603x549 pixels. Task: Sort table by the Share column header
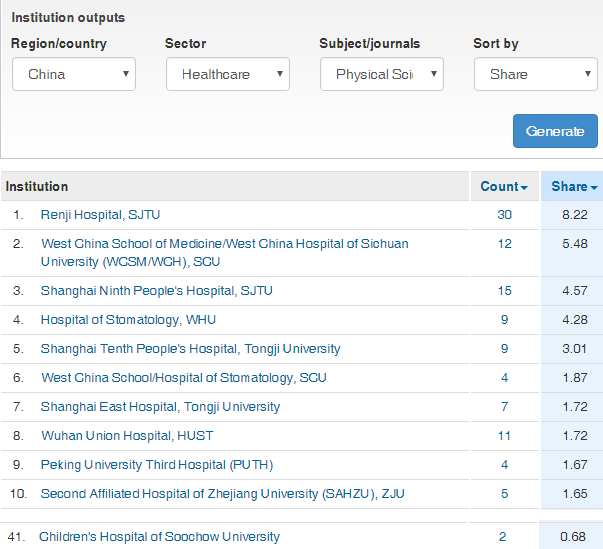point(574,186)
